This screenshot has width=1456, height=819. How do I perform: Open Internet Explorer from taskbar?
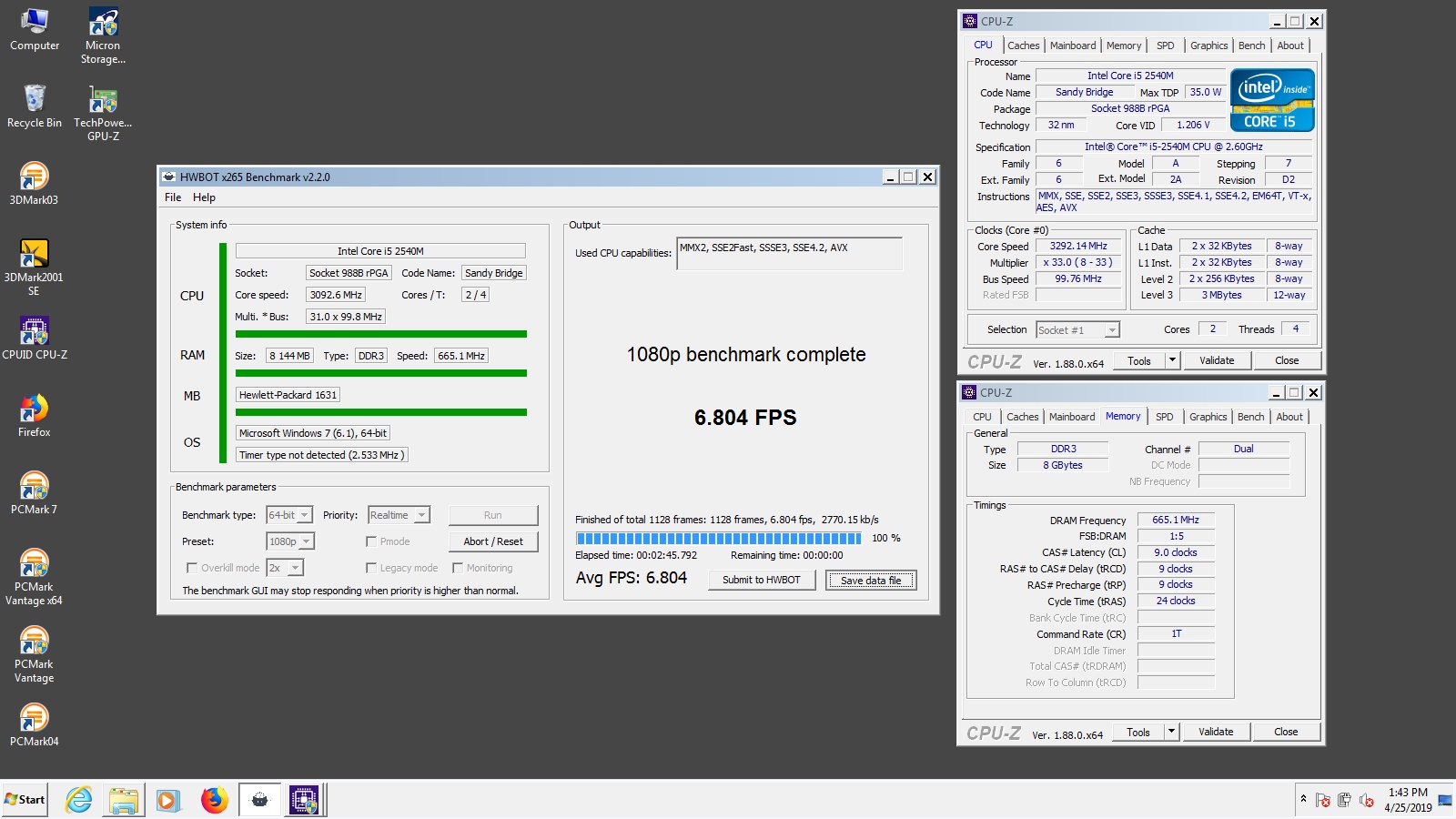[79, 800]
